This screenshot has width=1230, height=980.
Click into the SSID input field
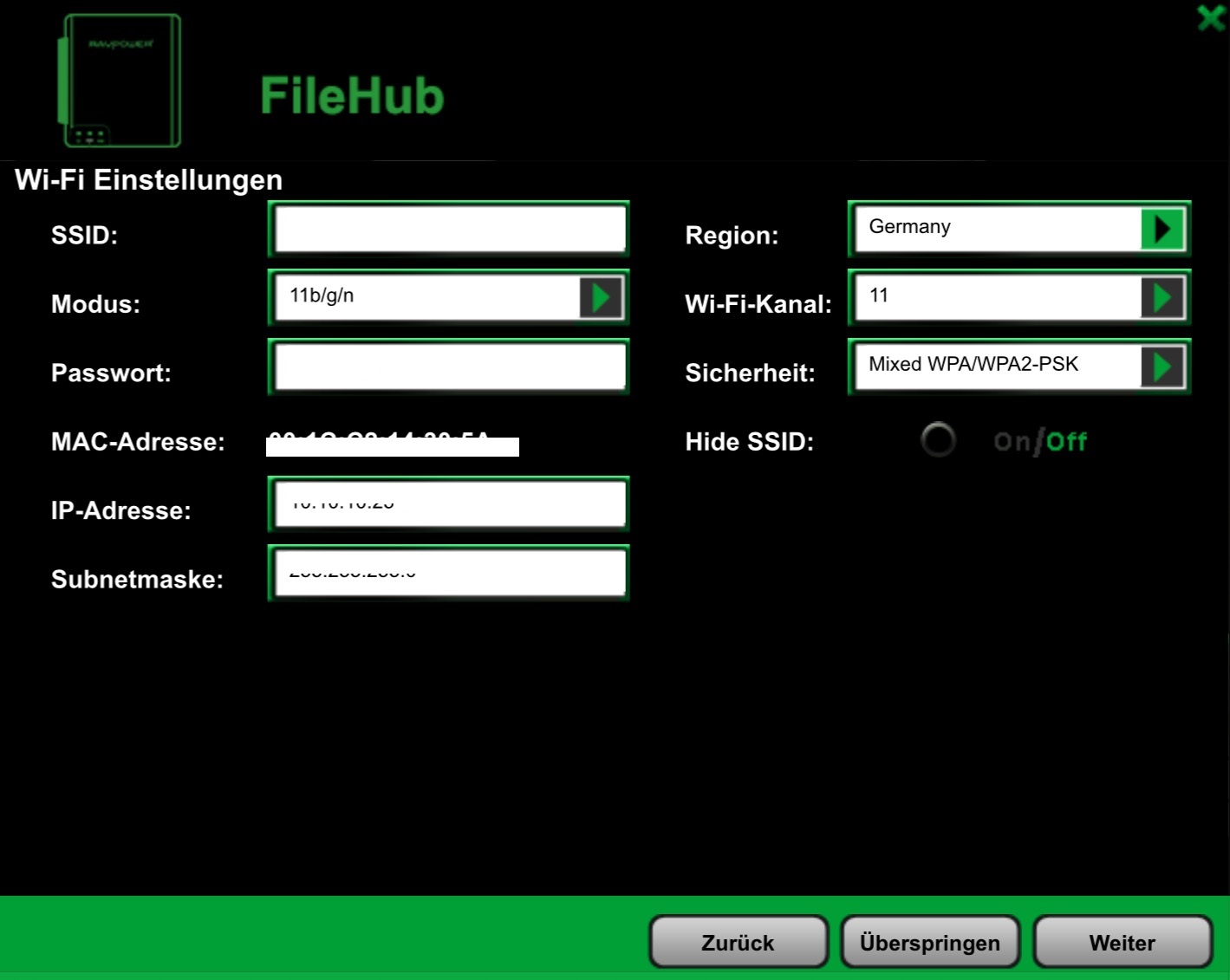449,229
